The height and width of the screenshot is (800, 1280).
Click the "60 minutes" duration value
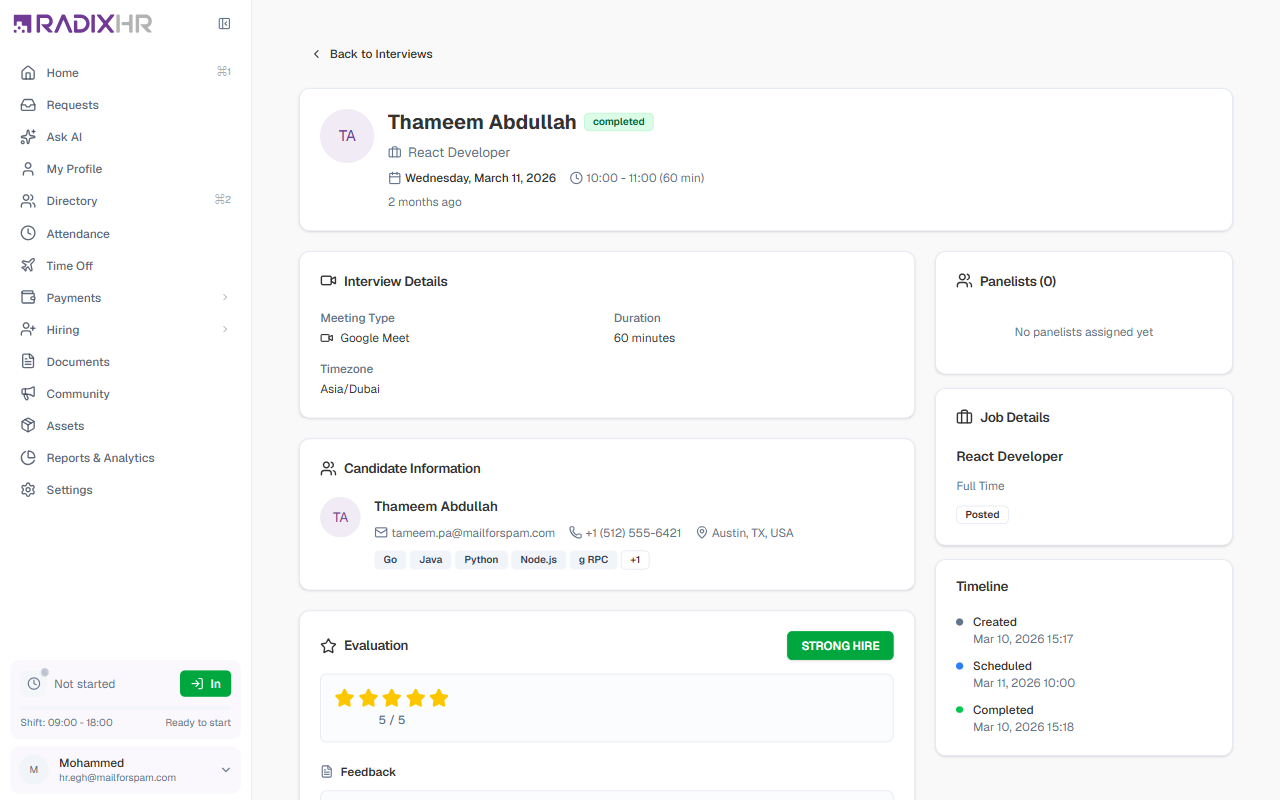pos(644,338)
